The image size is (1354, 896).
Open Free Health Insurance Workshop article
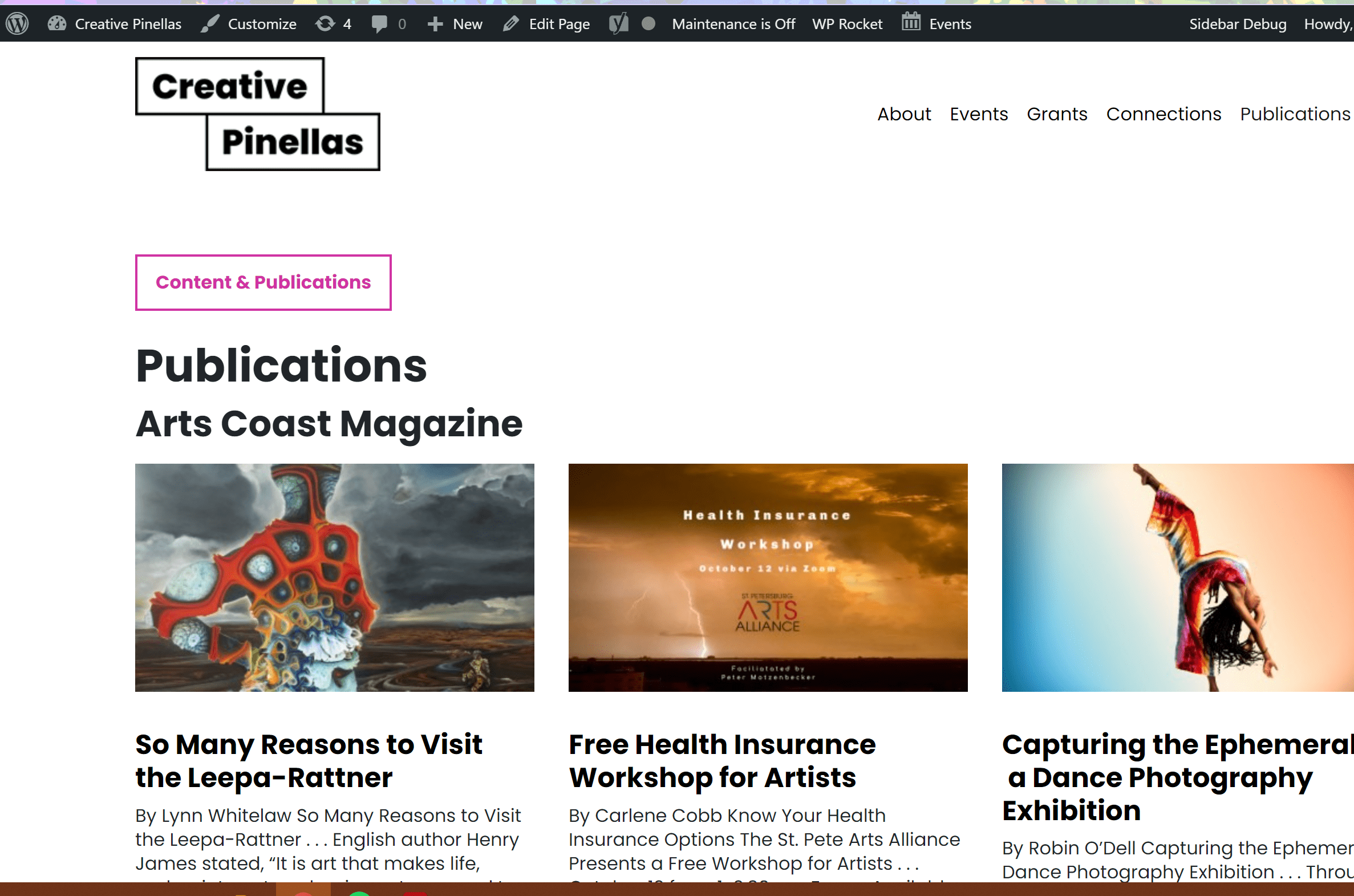tap(722, 761)
